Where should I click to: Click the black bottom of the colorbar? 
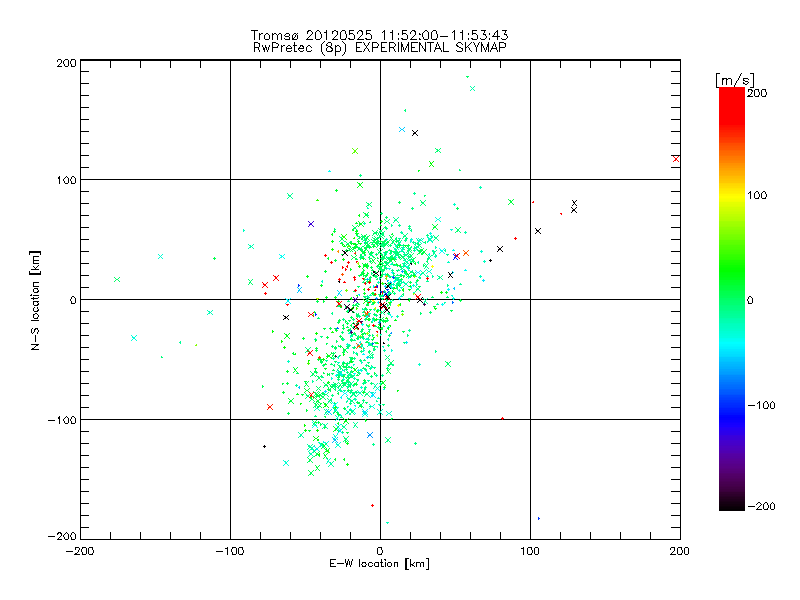[x=732, y=505]
